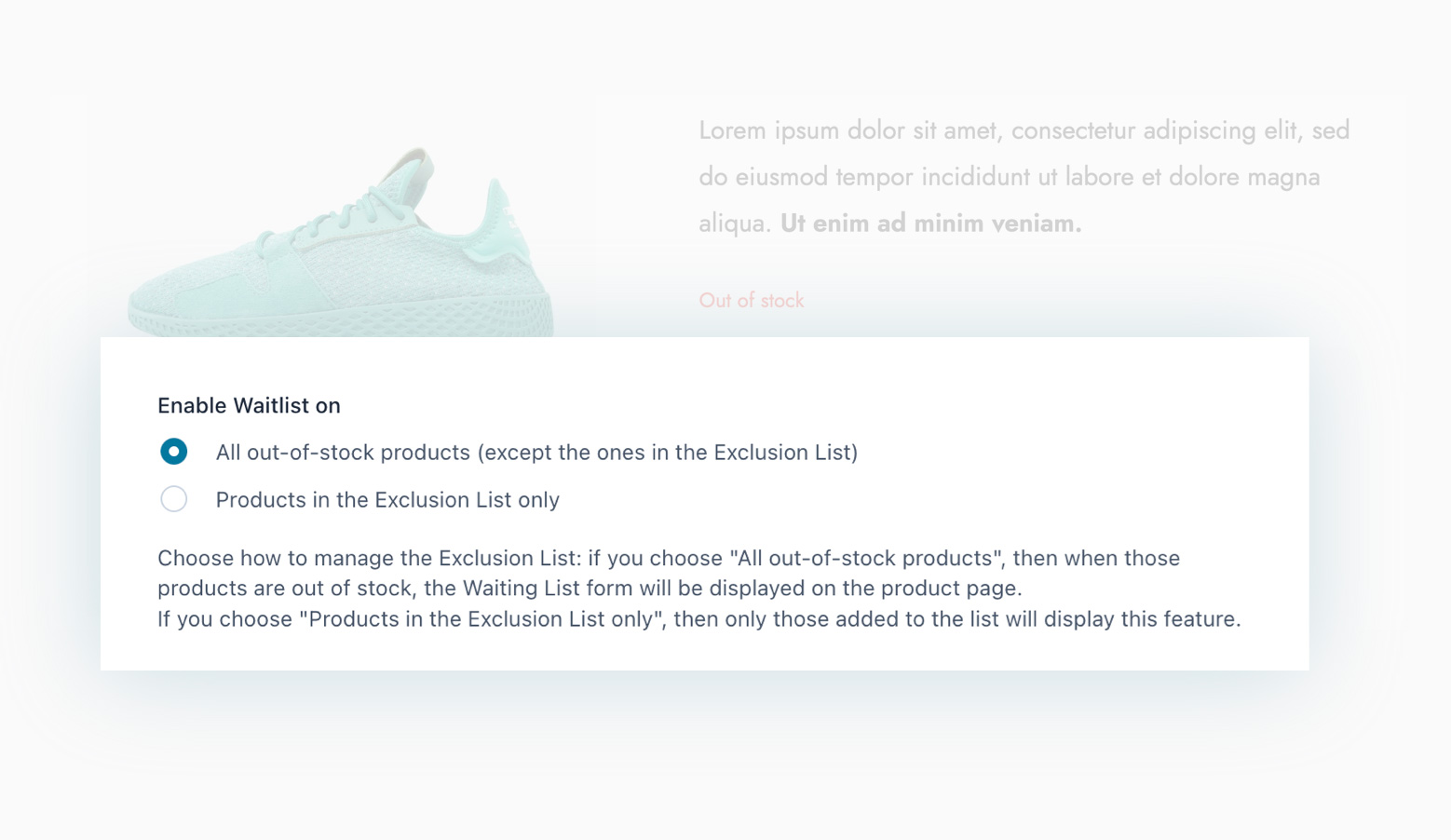Click the filled radio indicator next to first option
Screen dimensions: 1451x840
tap(174, 451)
